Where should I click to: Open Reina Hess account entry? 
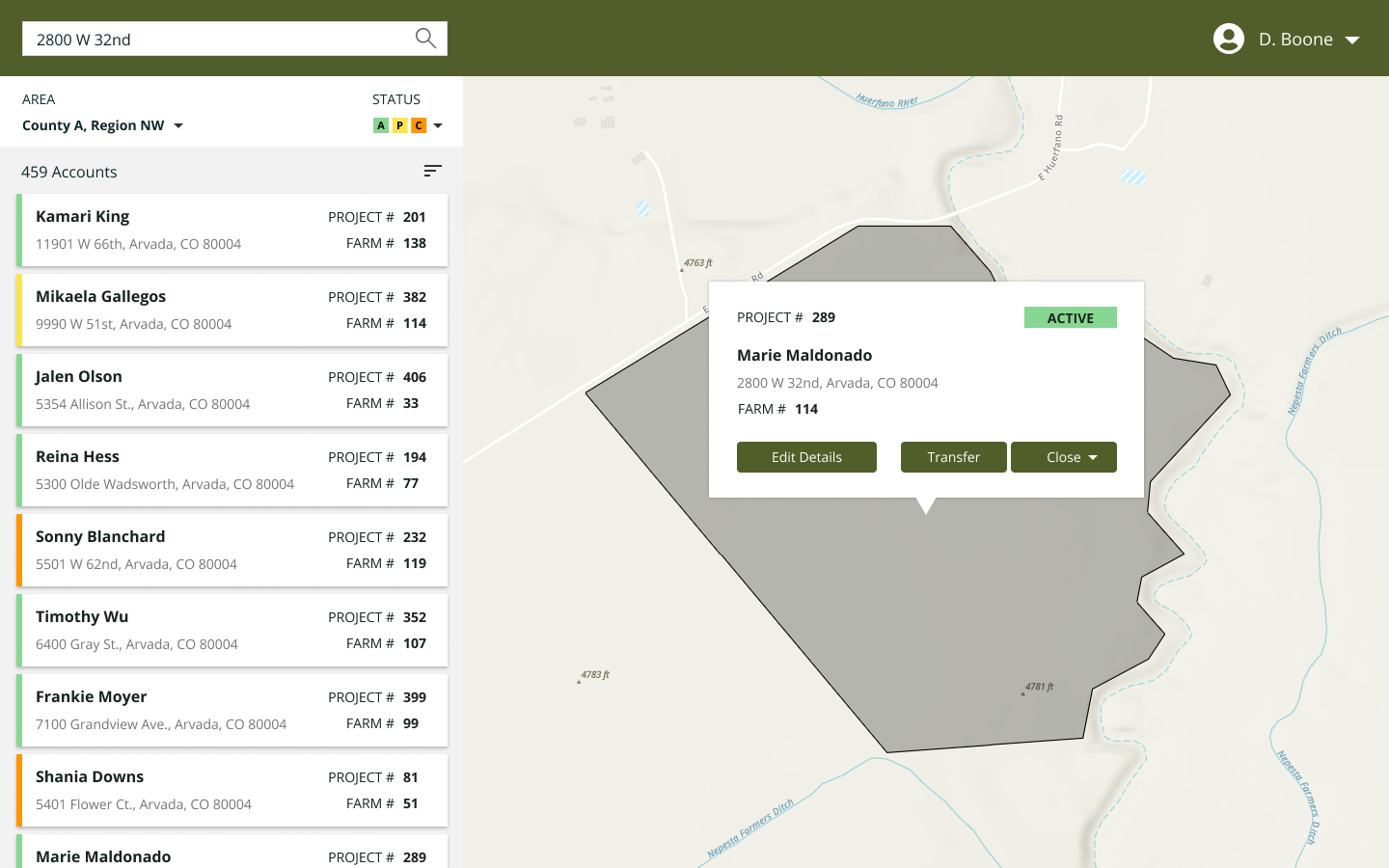pos(232,471)
